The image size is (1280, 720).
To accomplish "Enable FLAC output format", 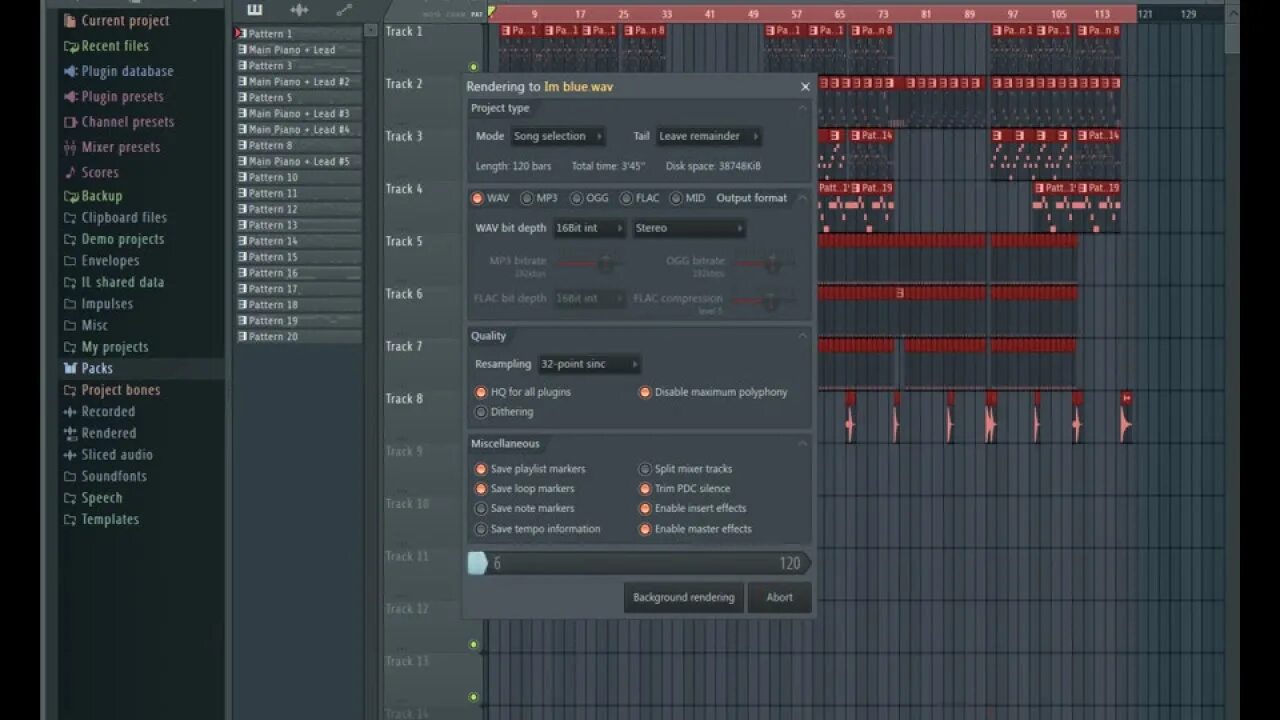I will 626,198.
